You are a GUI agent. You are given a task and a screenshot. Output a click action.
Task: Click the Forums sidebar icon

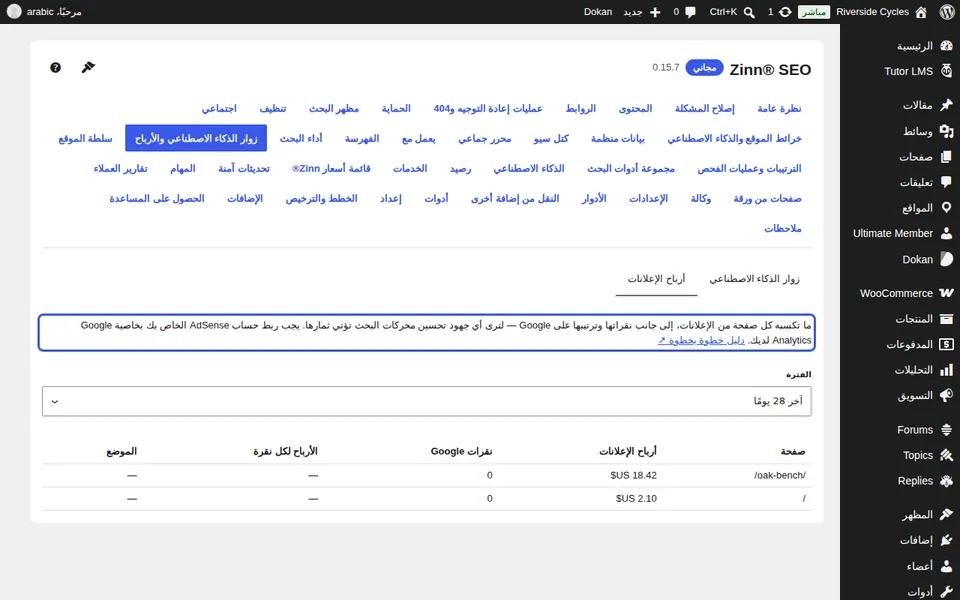point(946,430)
